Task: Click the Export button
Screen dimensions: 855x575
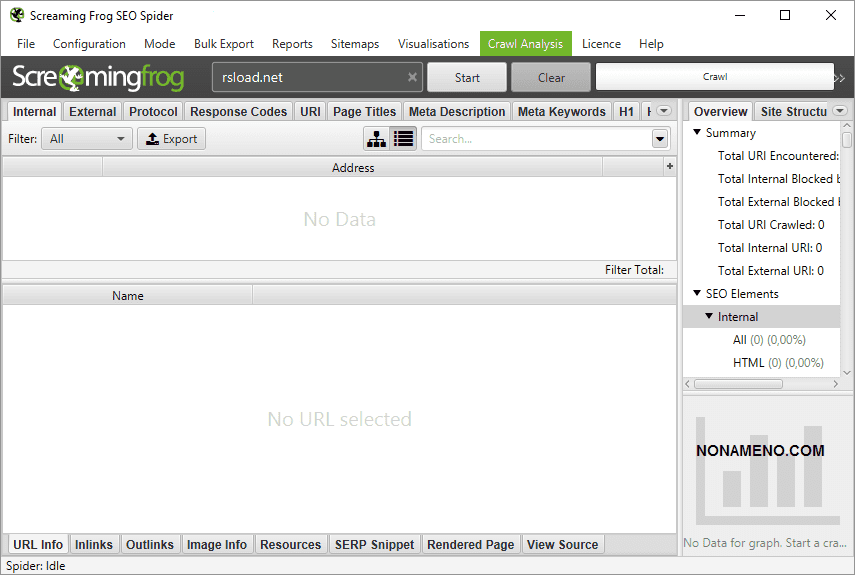Action: (171, 139)
